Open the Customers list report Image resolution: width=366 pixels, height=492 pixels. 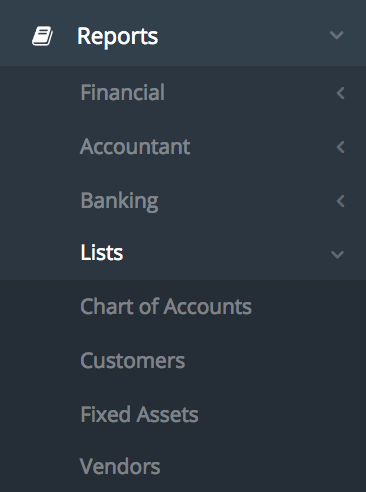pos(133,361)
